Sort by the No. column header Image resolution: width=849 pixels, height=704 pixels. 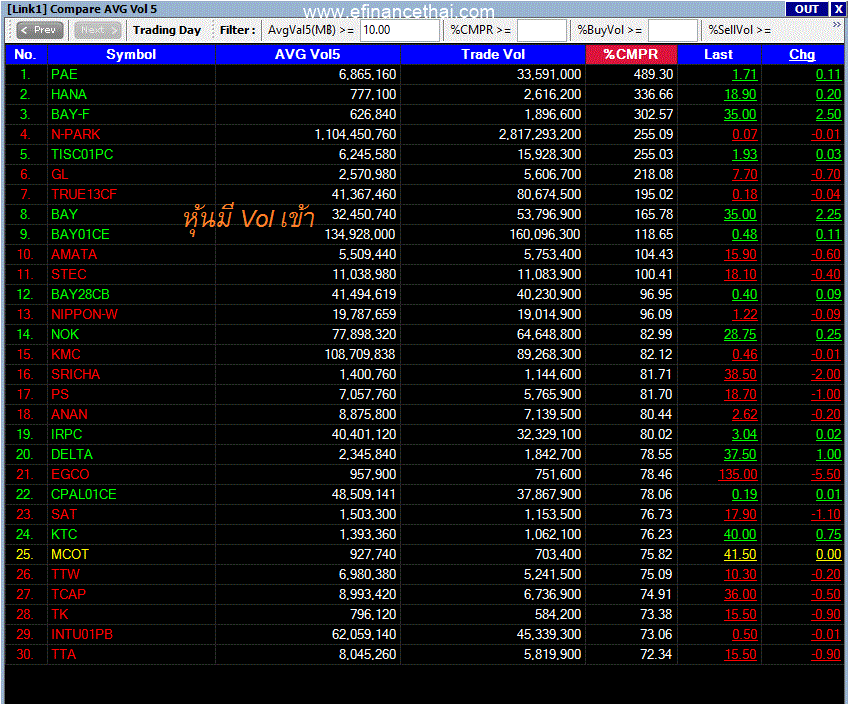point(25,54)
